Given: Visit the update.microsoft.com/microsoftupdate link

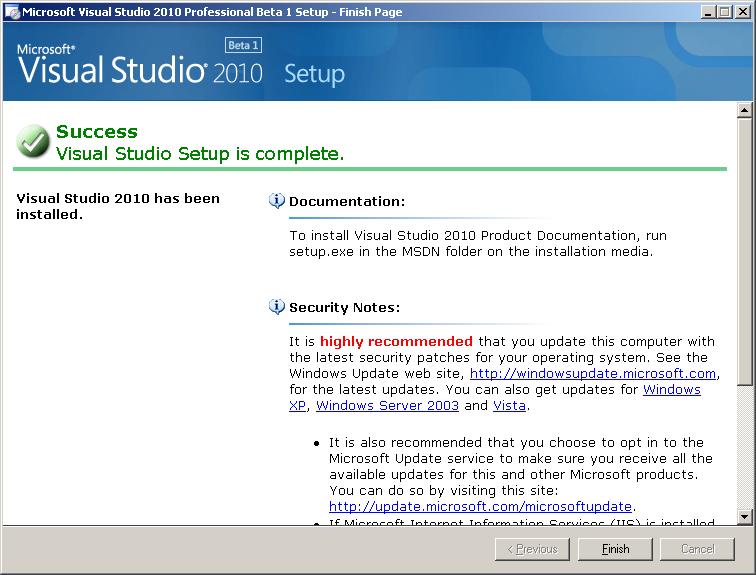Looking at the screenshot, I should tap(480, 507).
